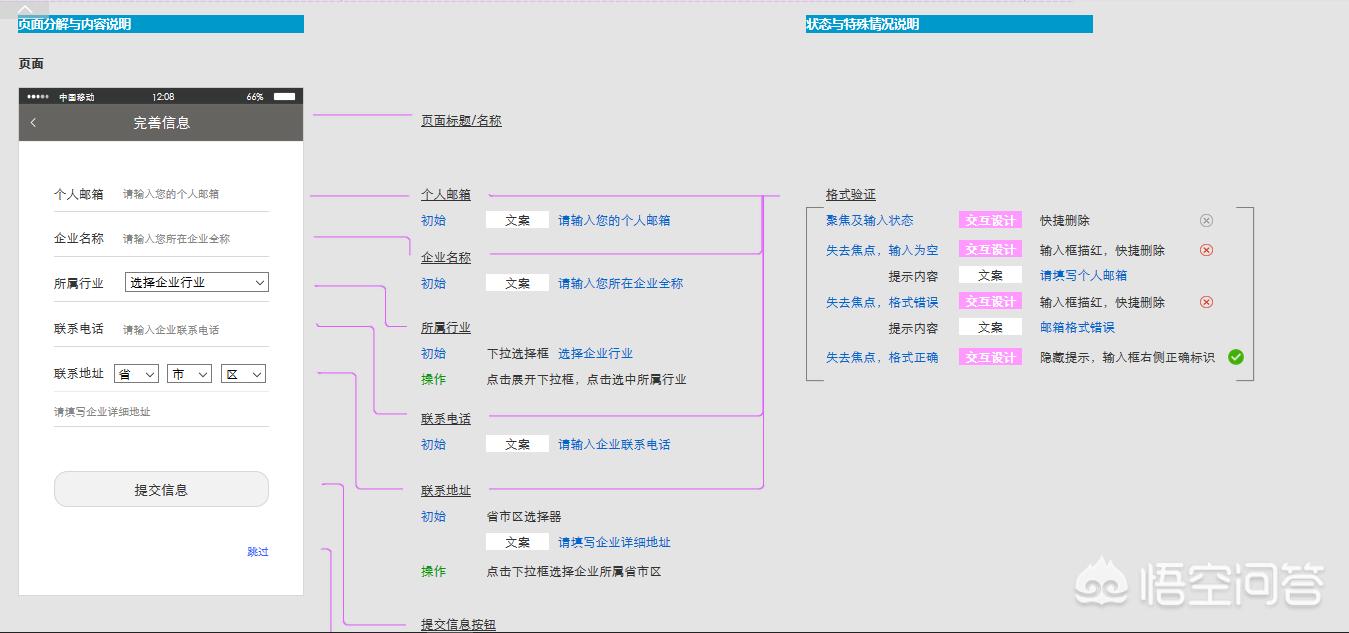Click 文案 box next to 请填写企业详细地址
Viewport: 1349px width, 633px height.
[517, 543]
